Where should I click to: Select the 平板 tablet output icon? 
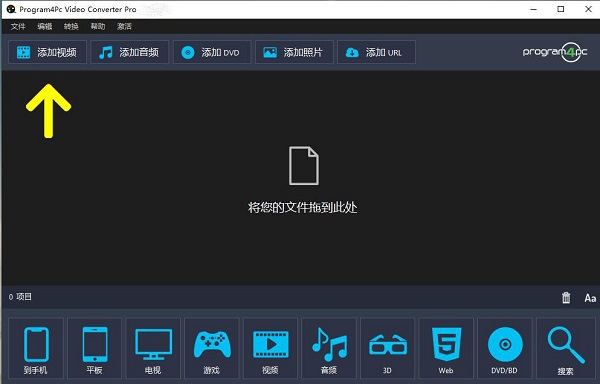pyautogui.click(x=95, y=348)
